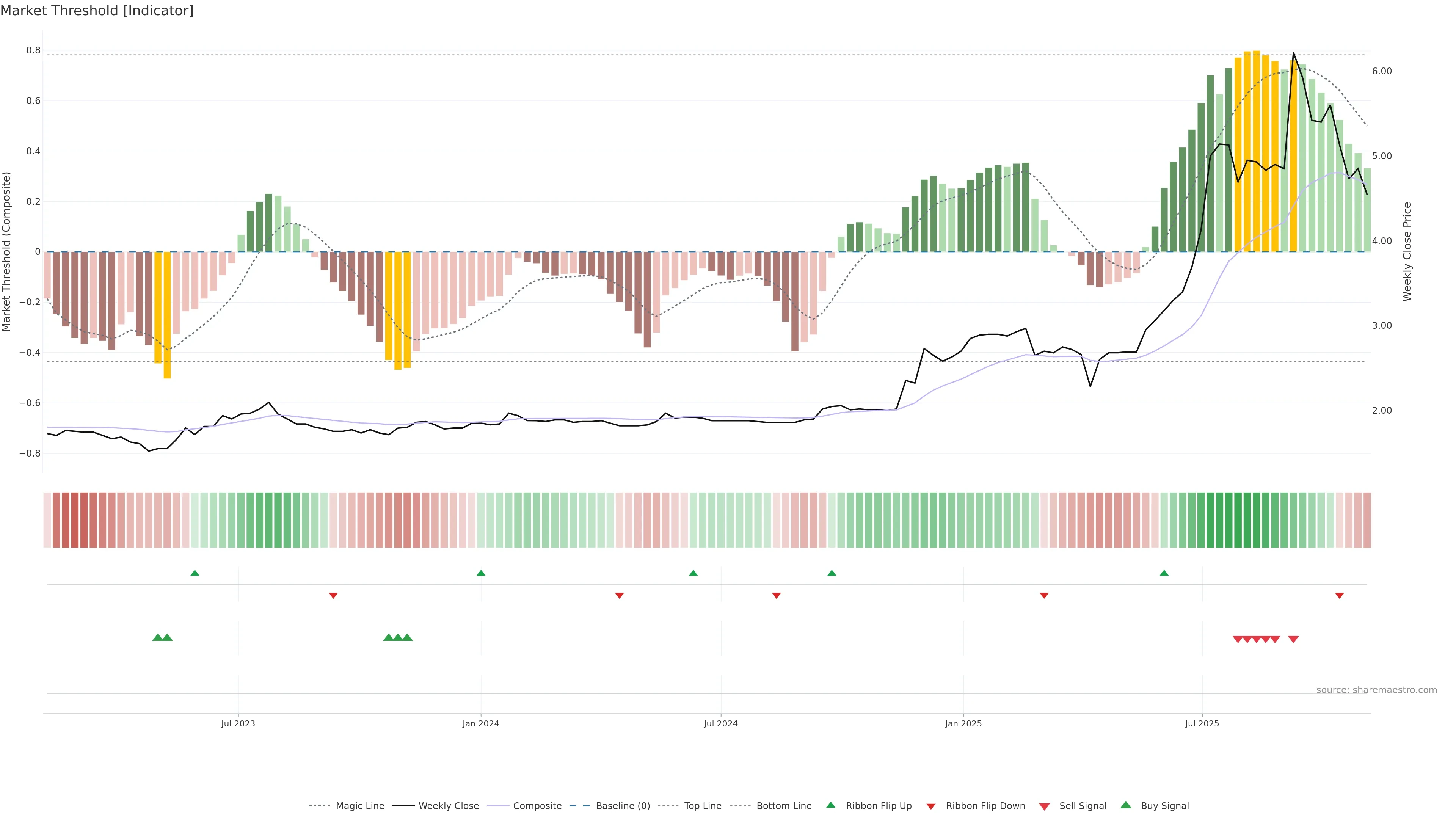
Task: Hide the Composite line via legend
Action: (x=537, y=806)
